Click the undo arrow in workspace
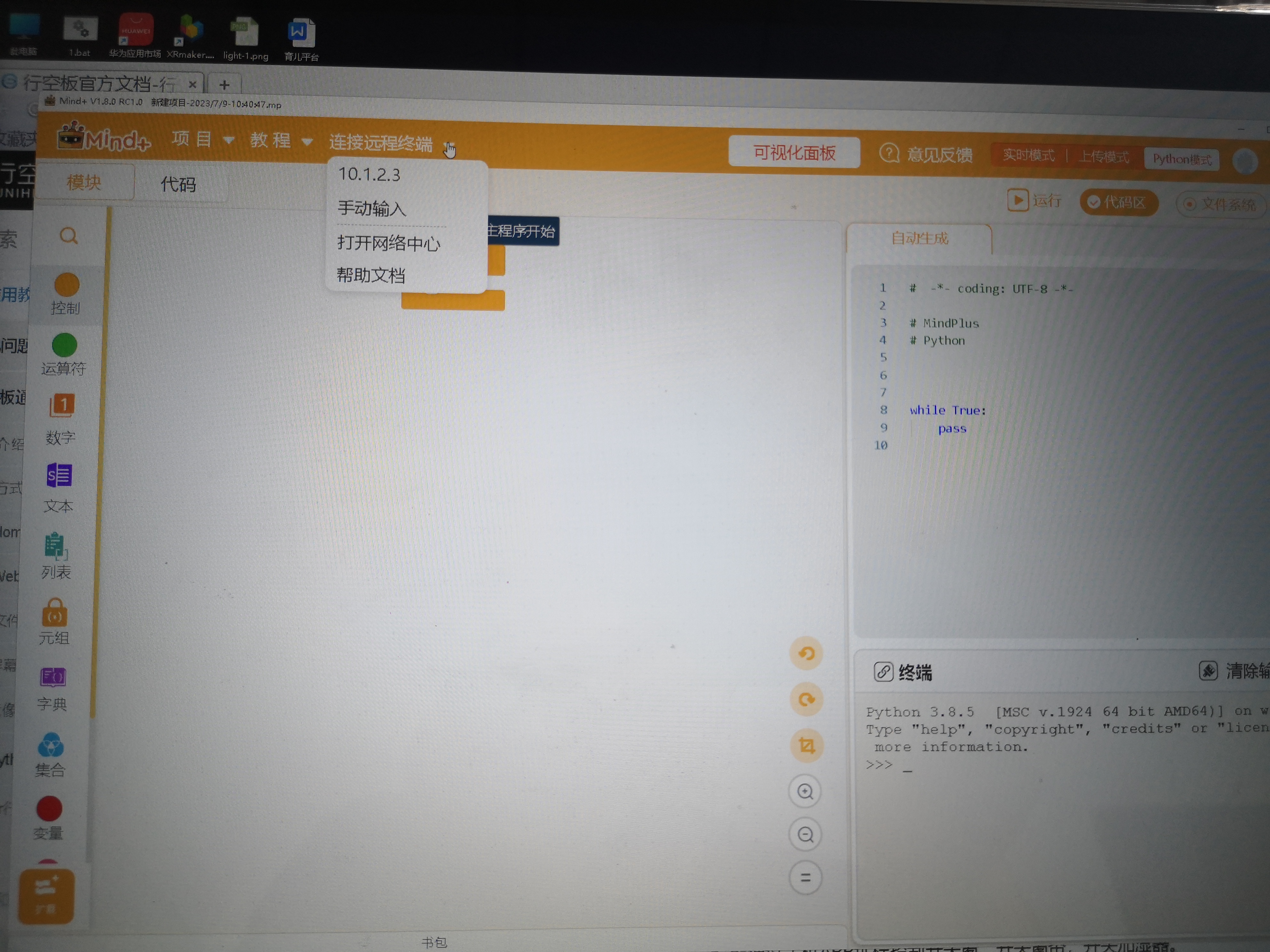Viewport: 1270px width, 952px height. point(806,654)
